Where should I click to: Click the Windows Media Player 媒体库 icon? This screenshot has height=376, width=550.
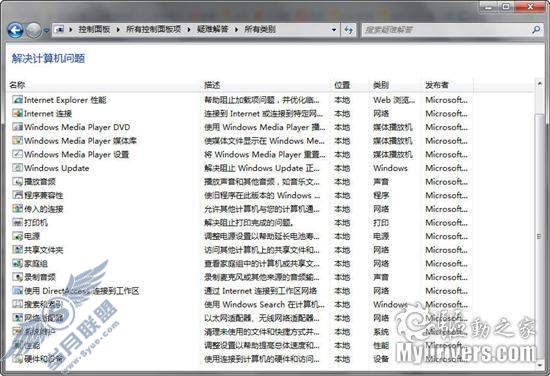click(17, 141)
